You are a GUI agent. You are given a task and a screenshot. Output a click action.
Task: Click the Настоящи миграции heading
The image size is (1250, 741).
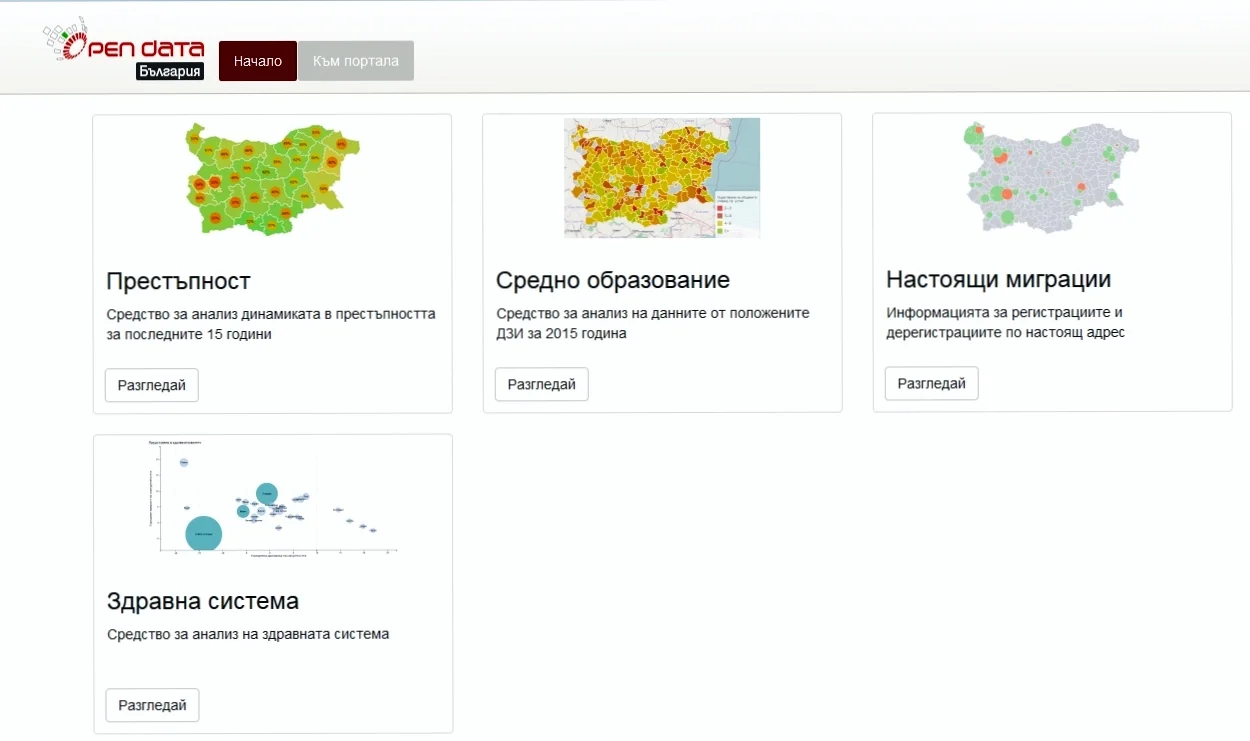tap(999, 279)
